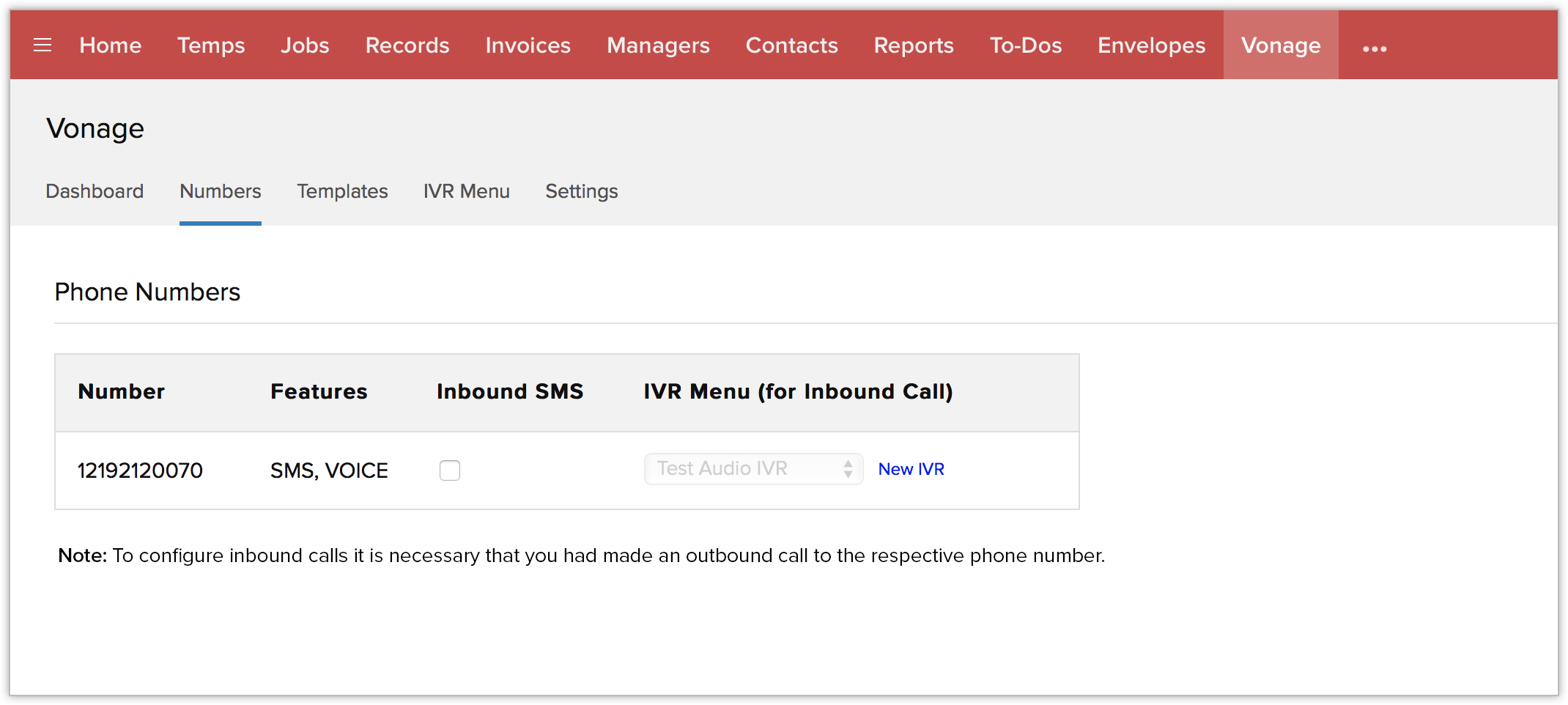Switch to the IVR Menu tab
This screenshot has width=1568, height=705.
tap(467, 191)
